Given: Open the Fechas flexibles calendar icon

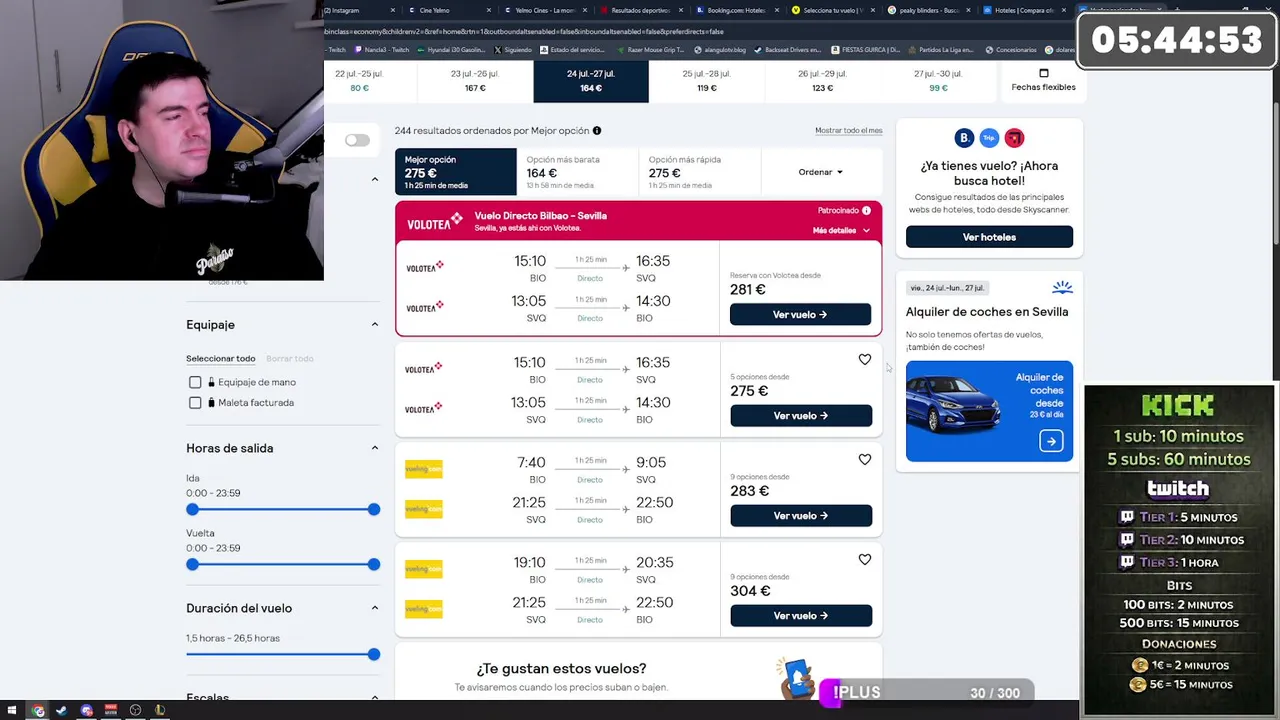Looking at the screenshot, I should 1043,73.
